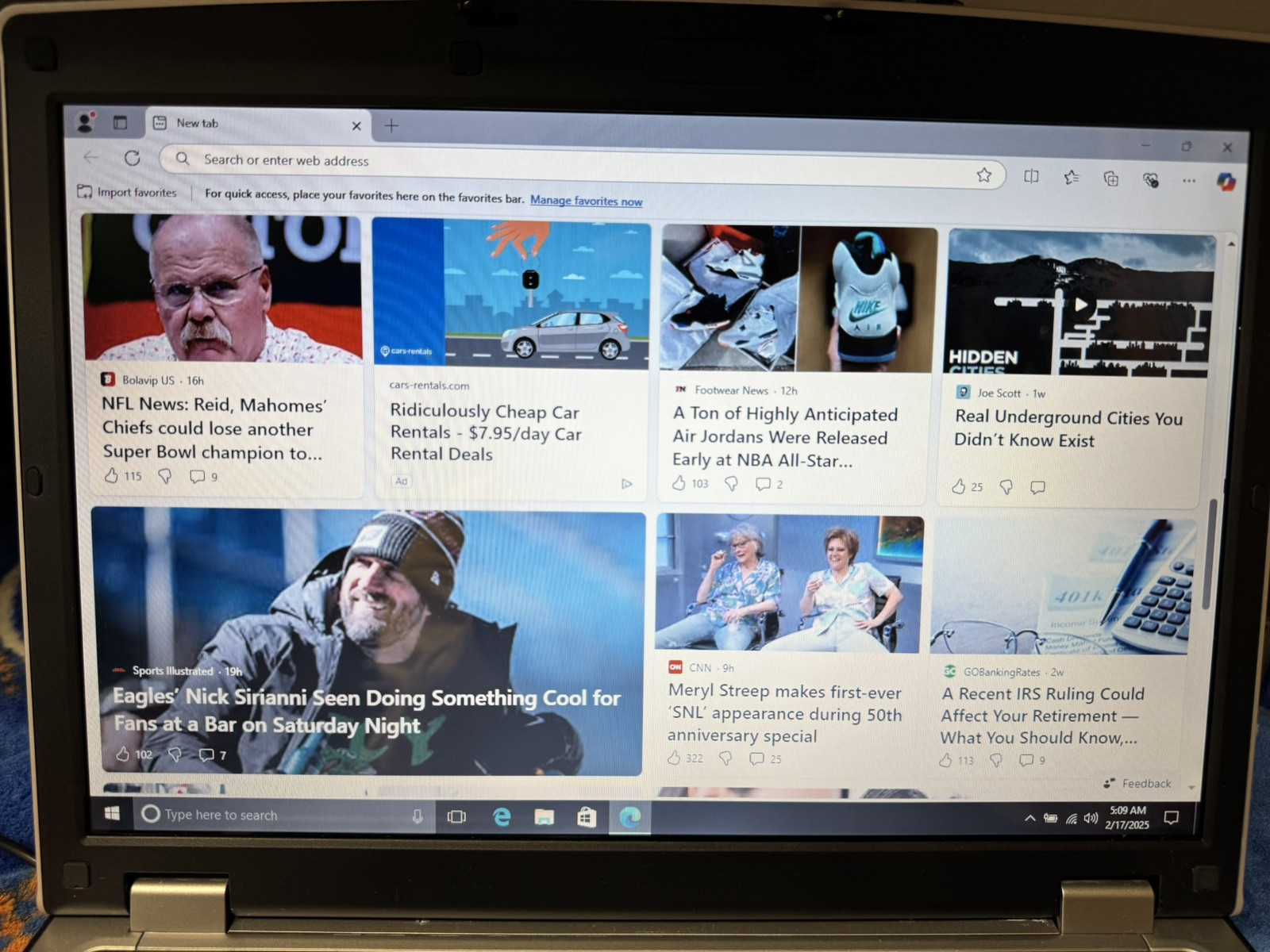The height and width of the screenshot is (952, 1270).
Task: Open the Favorites list icon
Action: click(1072, 178)
